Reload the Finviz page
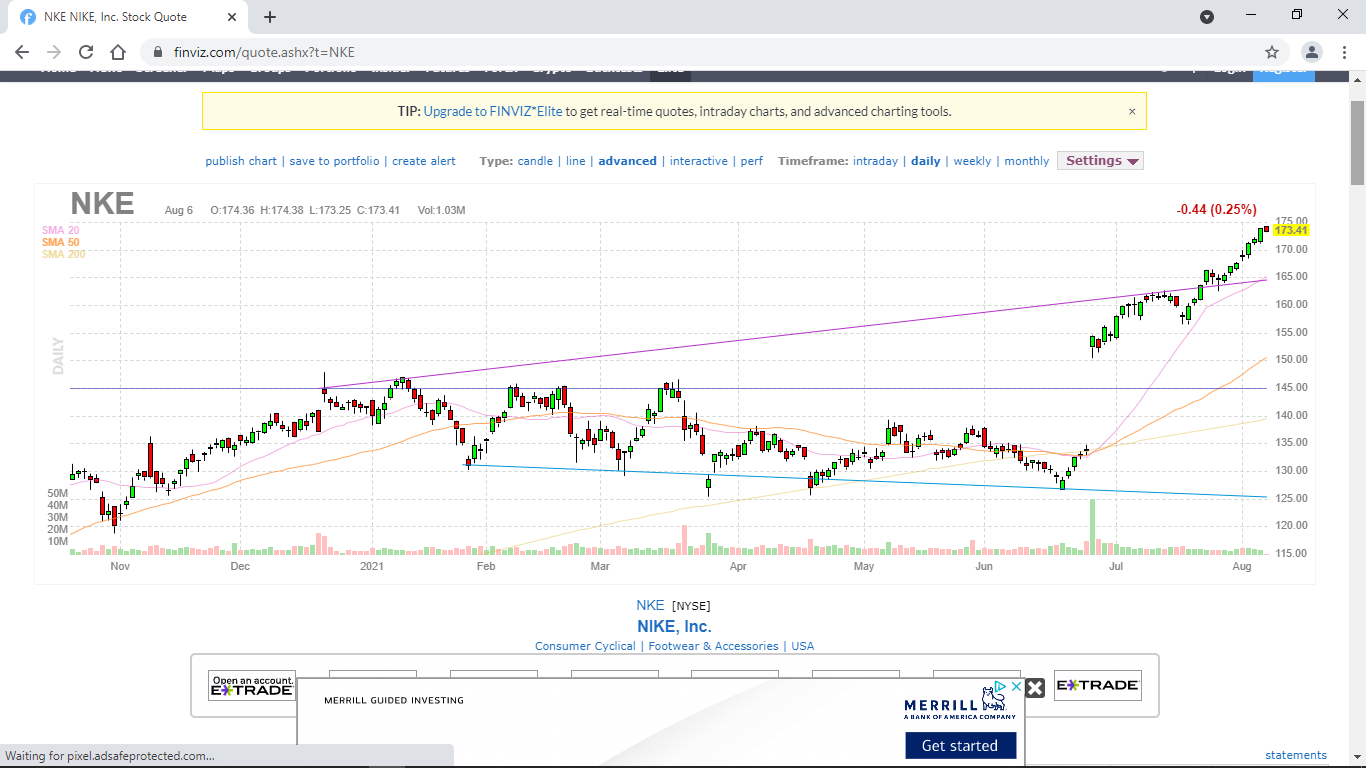Image resolution: width=1366 pixels, height=768 pixels. coord(86,52)
